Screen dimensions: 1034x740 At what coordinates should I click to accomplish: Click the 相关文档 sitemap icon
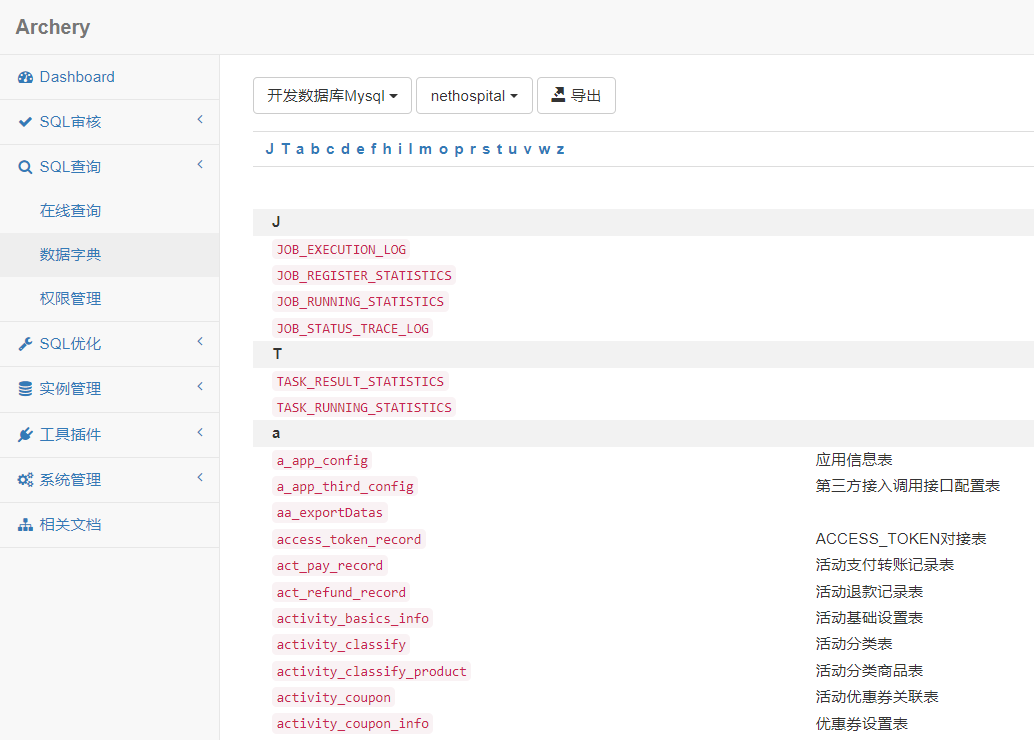point(26,525)
